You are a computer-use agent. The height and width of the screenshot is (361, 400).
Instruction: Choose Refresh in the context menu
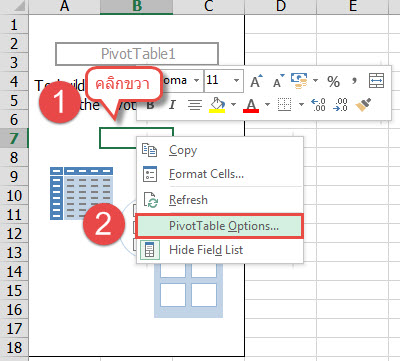tap(220, 200)
